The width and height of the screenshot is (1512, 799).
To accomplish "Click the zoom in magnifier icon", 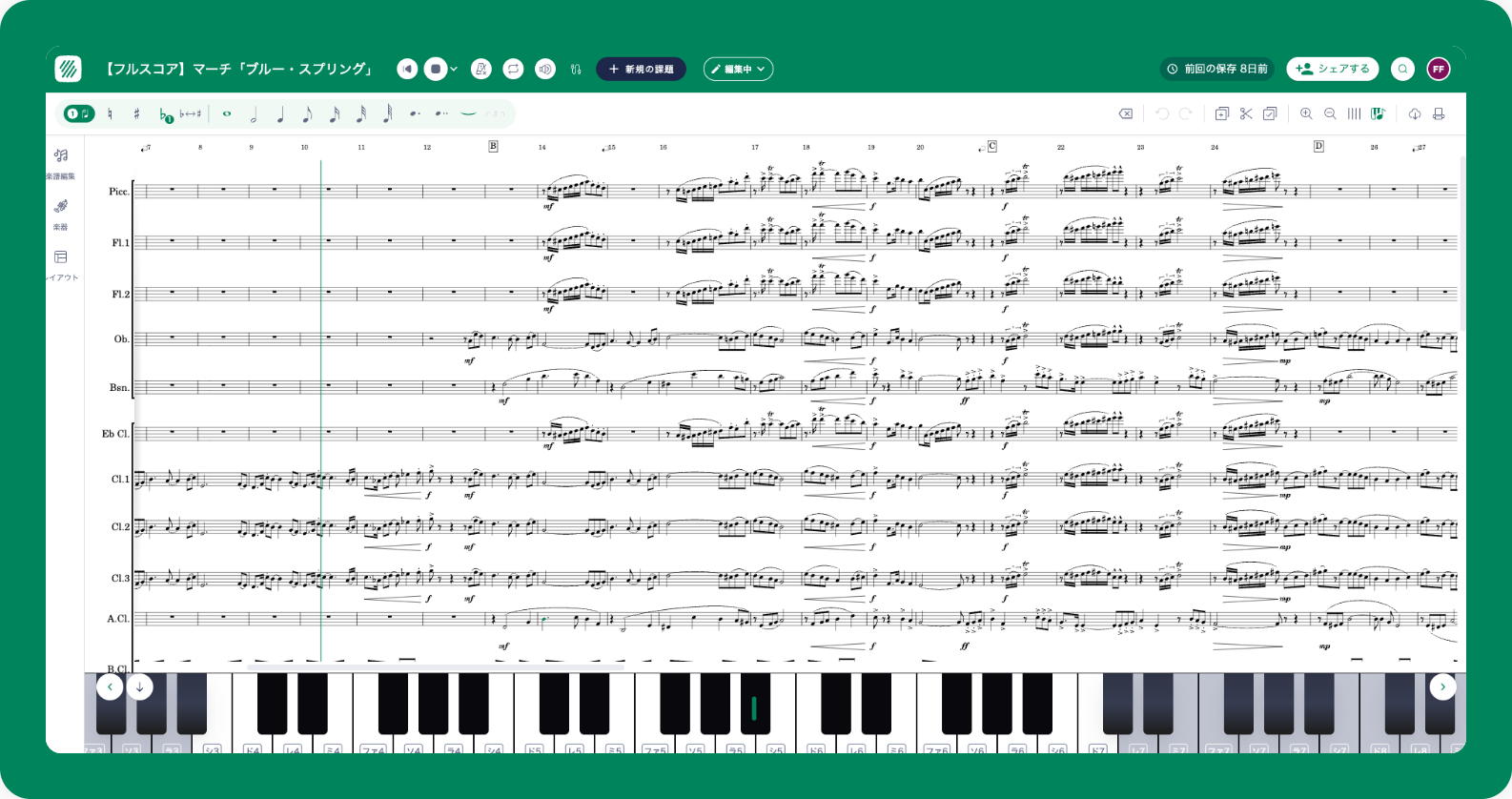I will click(1306, 113).
